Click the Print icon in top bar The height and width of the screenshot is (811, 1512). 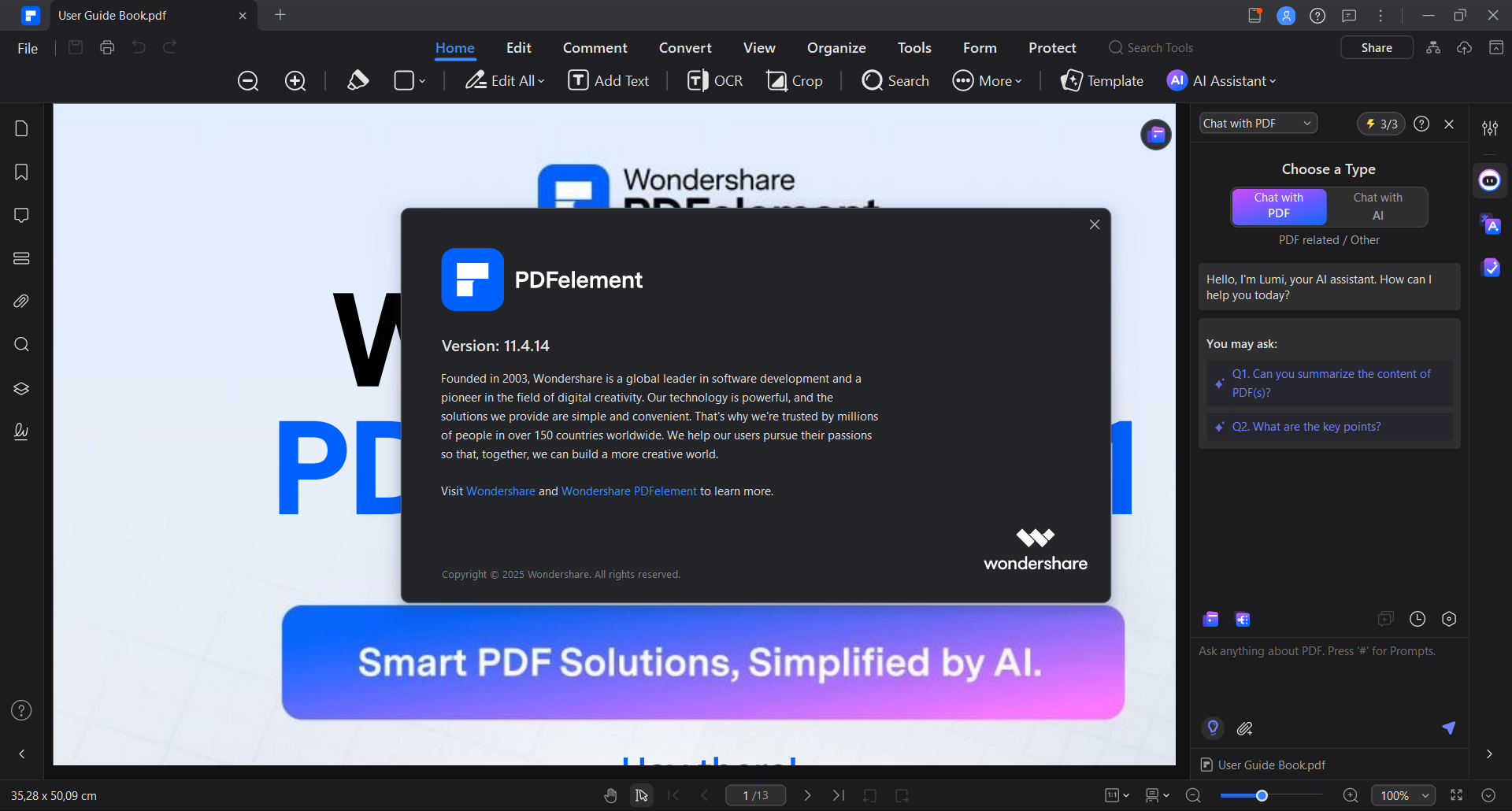107,47
